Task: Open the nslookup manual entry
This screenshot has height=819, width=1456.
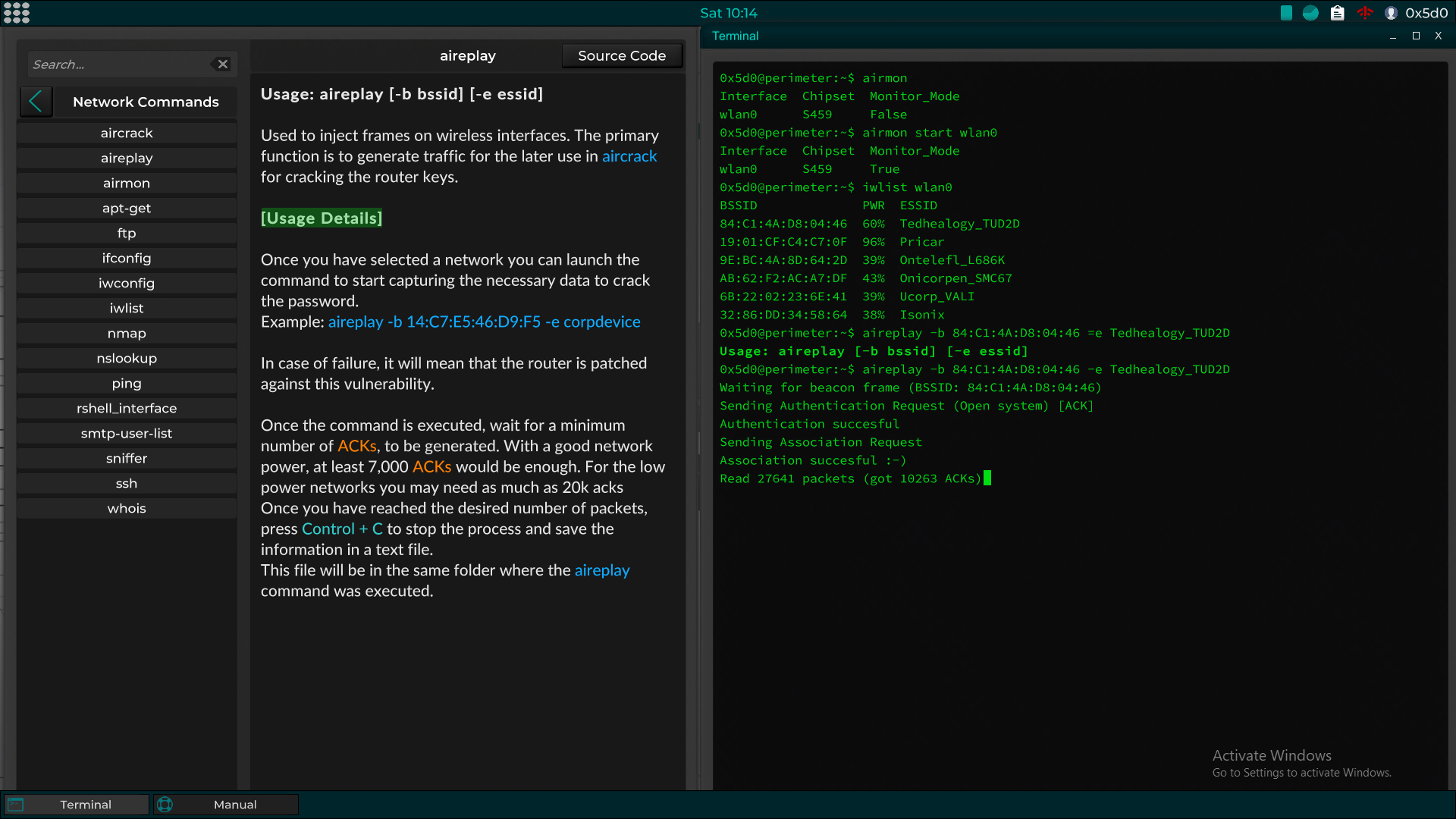Action: coord(127,358)
